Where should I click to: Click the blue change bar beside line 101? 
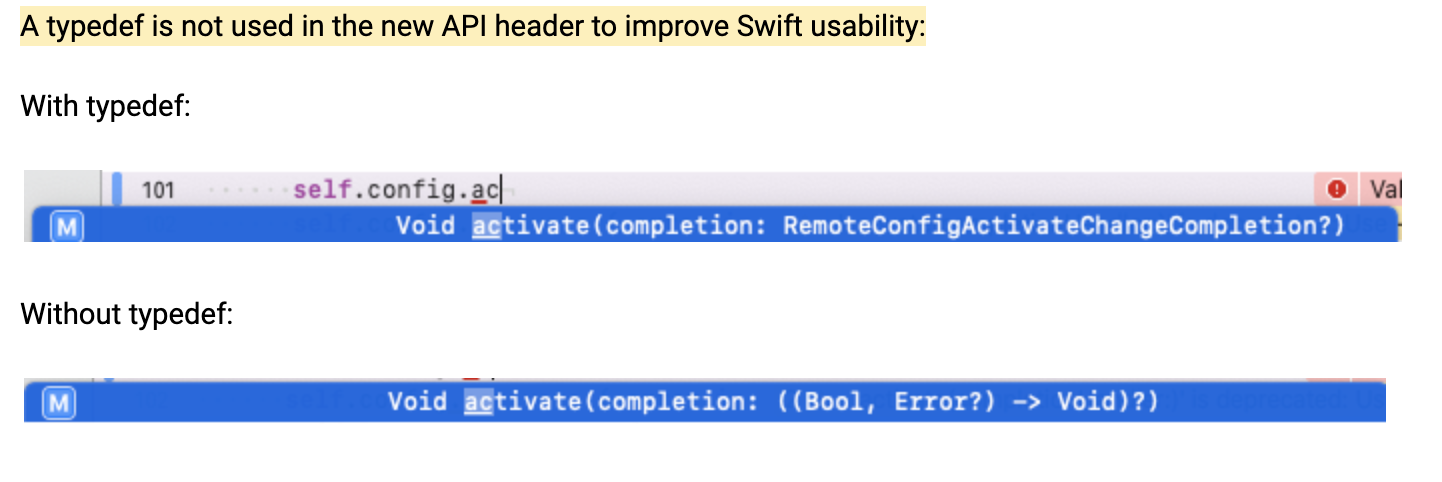point(117,189)
